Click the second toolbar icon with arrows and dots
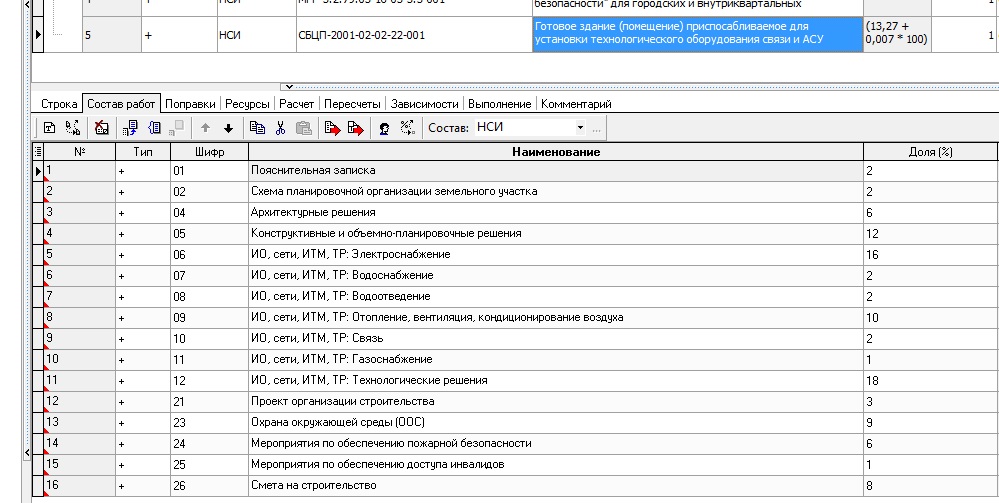Viewport: 999px width, 503px height. coord(73,128)
